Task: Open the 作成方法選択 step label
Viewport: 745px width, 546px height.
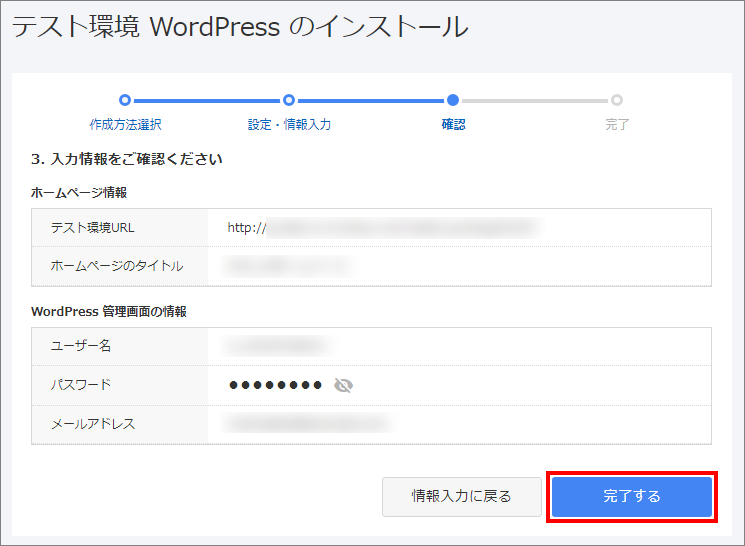Action: click(x=125, y=125)
